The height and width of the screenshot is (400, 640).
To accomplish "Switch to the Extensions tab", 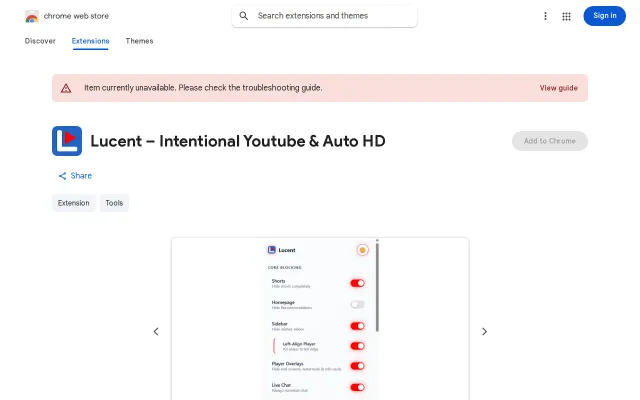I will click(90, 41).
